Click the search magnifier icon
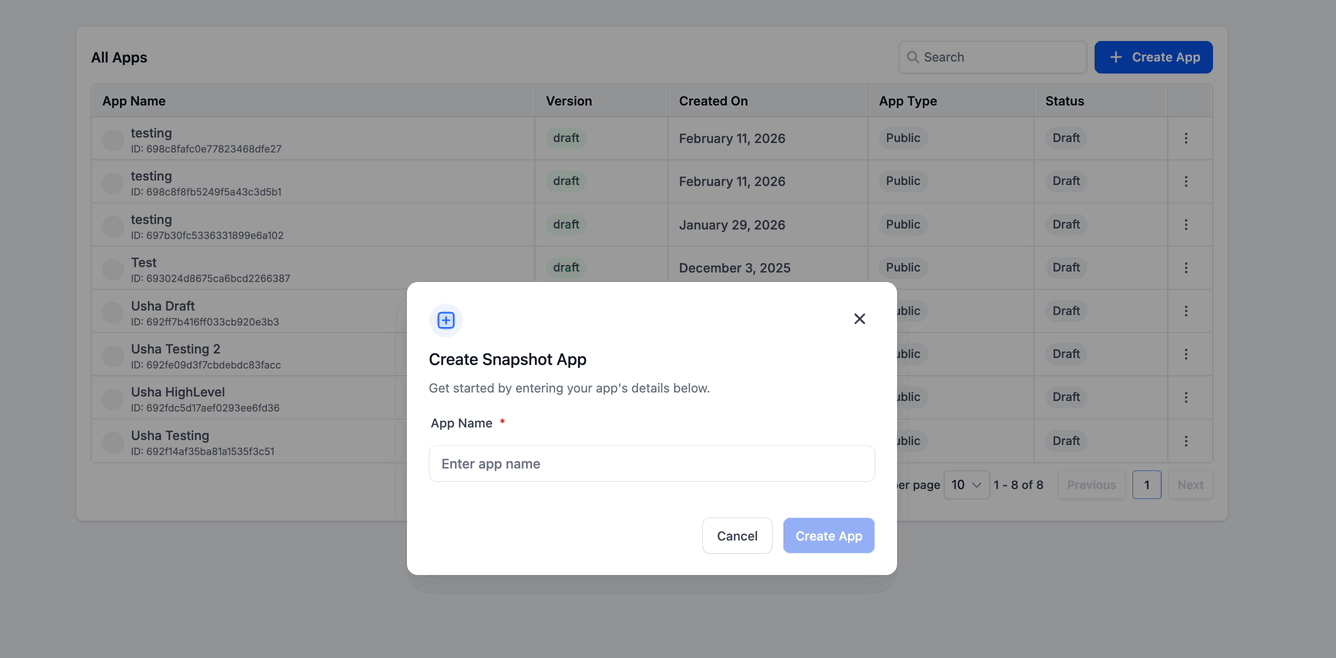The height and width of the screenshot is (658, 1336). pyautogui.click(x=912, y=57)
